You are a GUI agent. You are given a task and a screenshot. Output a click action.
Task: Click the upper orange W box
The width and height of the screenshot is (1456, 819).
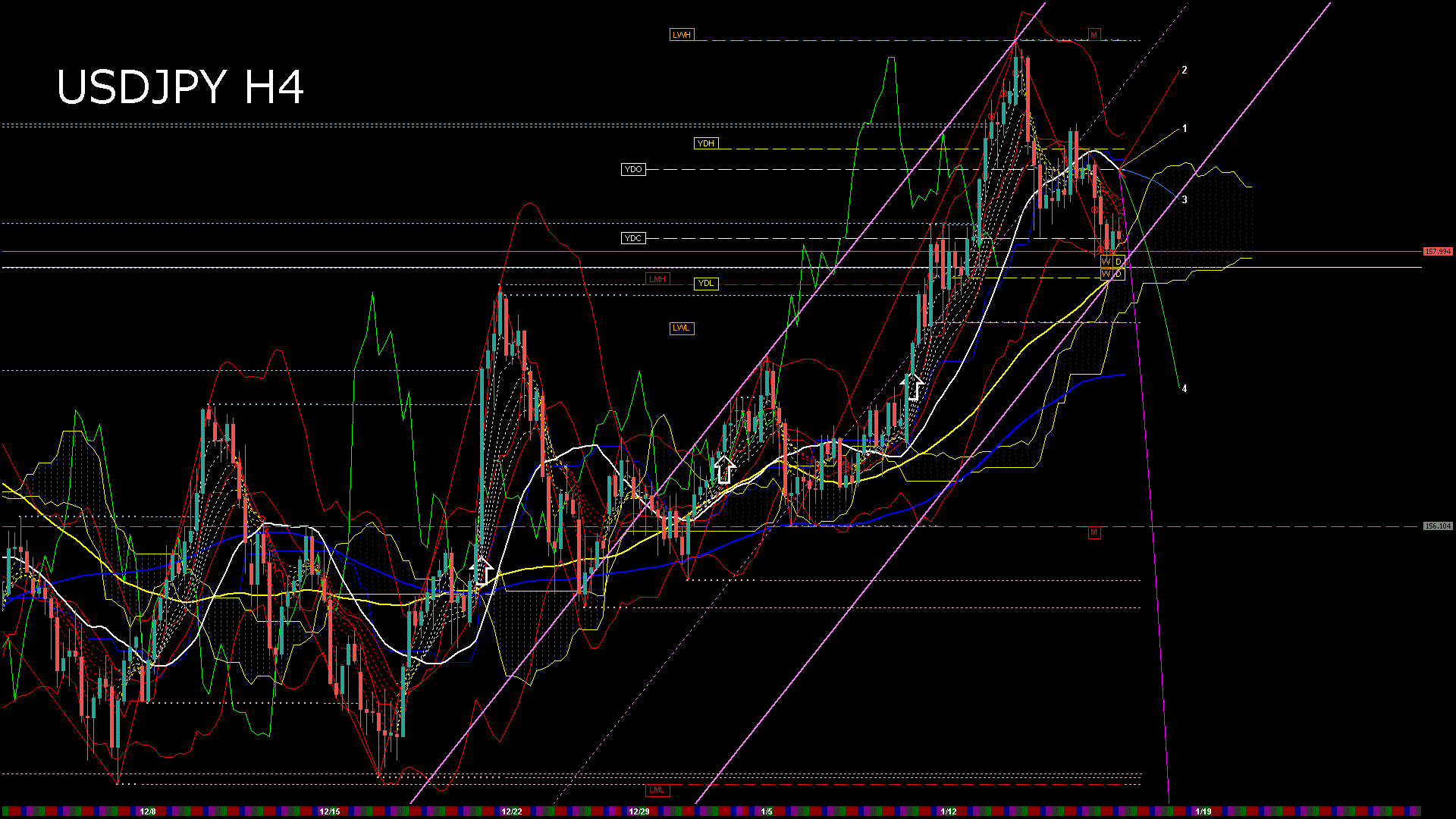point(1106,262)
